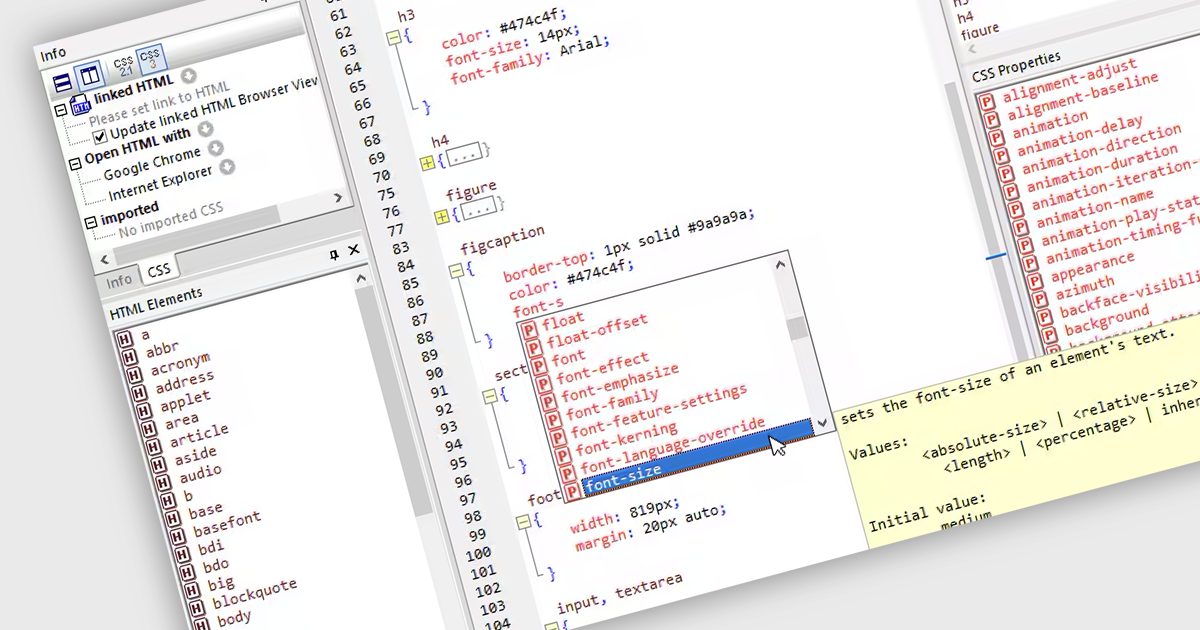Select 'audio' in HTML Elements list
This screenshot has width=1200, height=630.
200,474
